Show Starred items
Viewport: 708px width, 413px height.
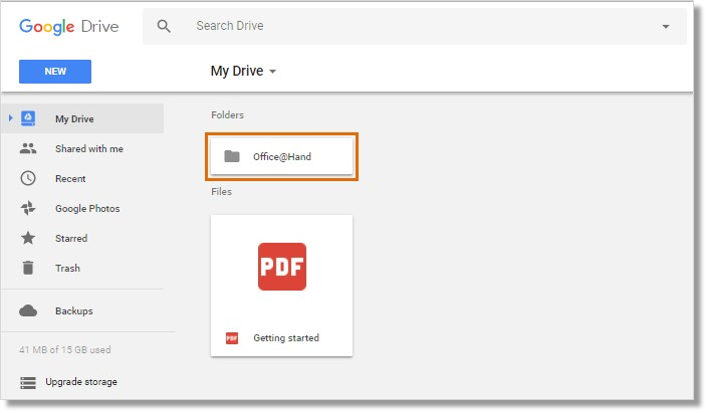71,238
